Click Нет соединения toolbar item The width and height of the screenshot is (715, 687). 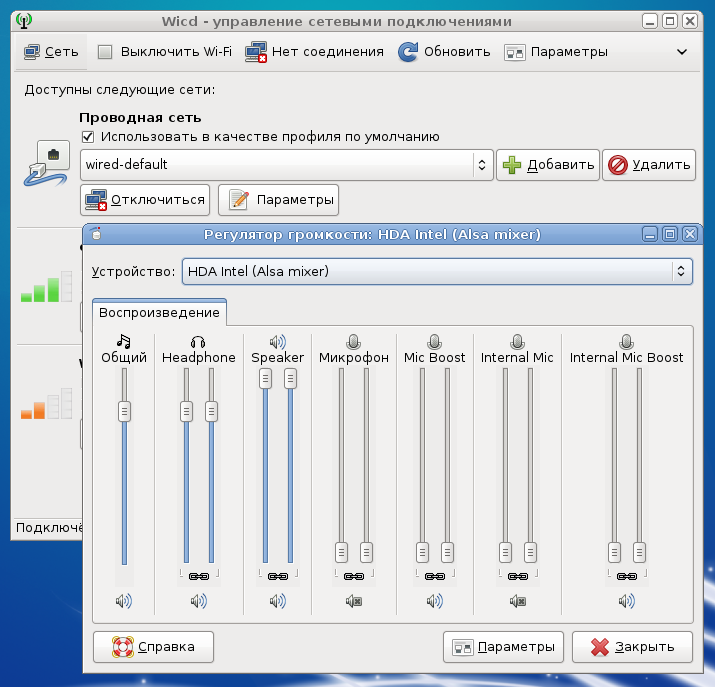tap(314, 52)
